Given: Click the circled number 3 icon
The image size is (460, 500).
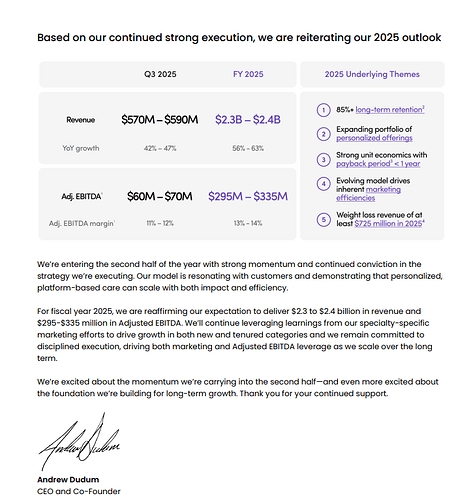Looking at the screenshot, I should [x=323, y=160].
